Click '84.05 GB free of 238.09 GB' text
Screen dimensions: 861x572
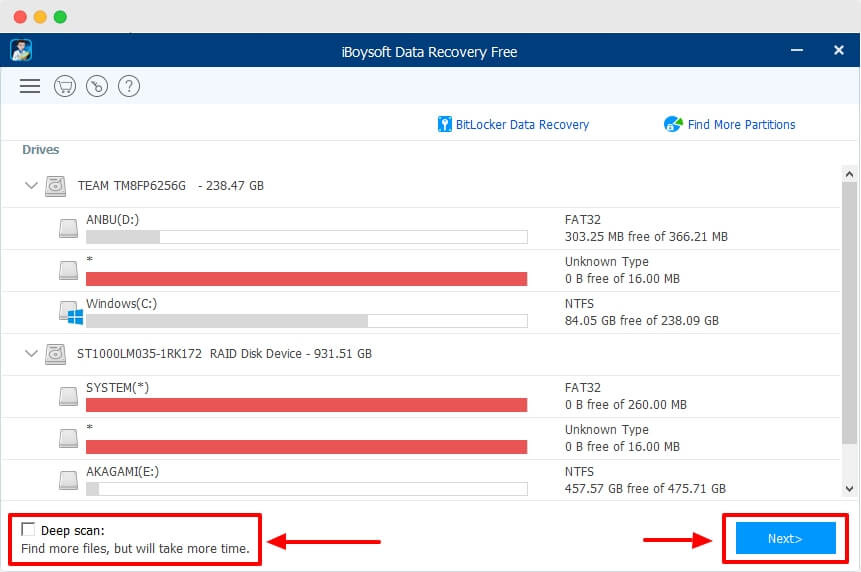click(x=641, y=321)
